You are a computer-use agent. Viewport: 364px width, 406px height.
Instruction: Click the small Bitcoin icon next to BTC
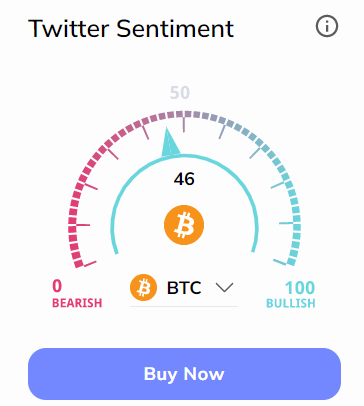click(143, 287)
